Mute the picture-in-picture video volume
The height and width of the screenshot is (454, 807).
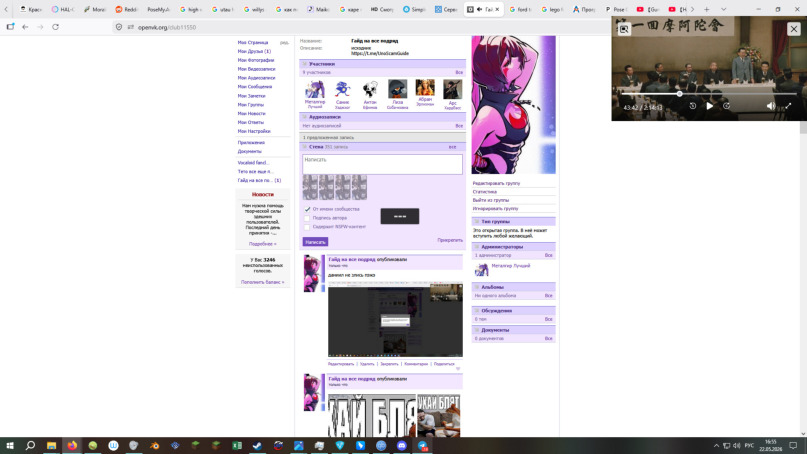point(770,106)
